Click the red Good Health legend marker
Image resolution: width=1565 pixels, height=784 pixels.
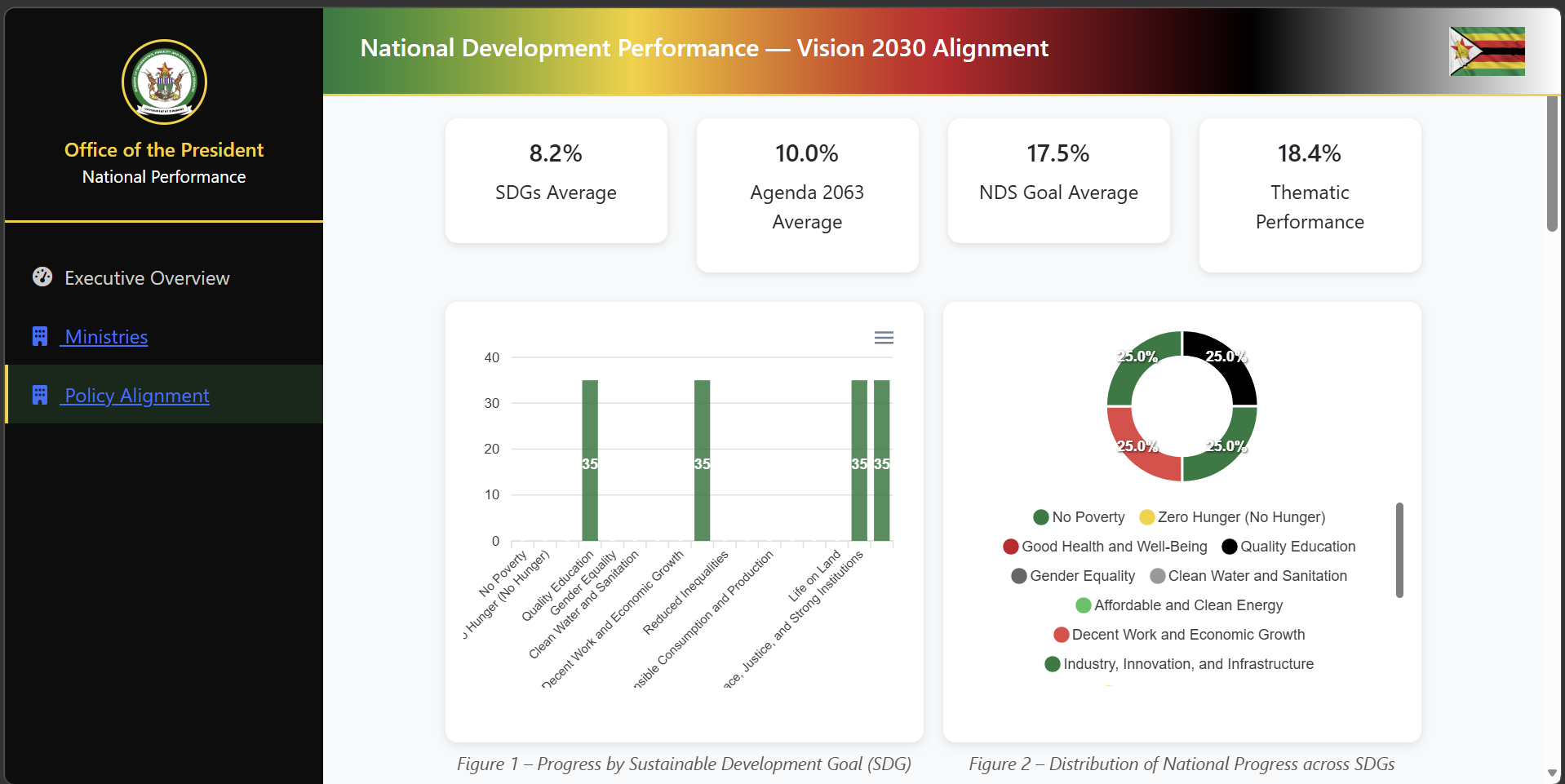pos(1011,546)
